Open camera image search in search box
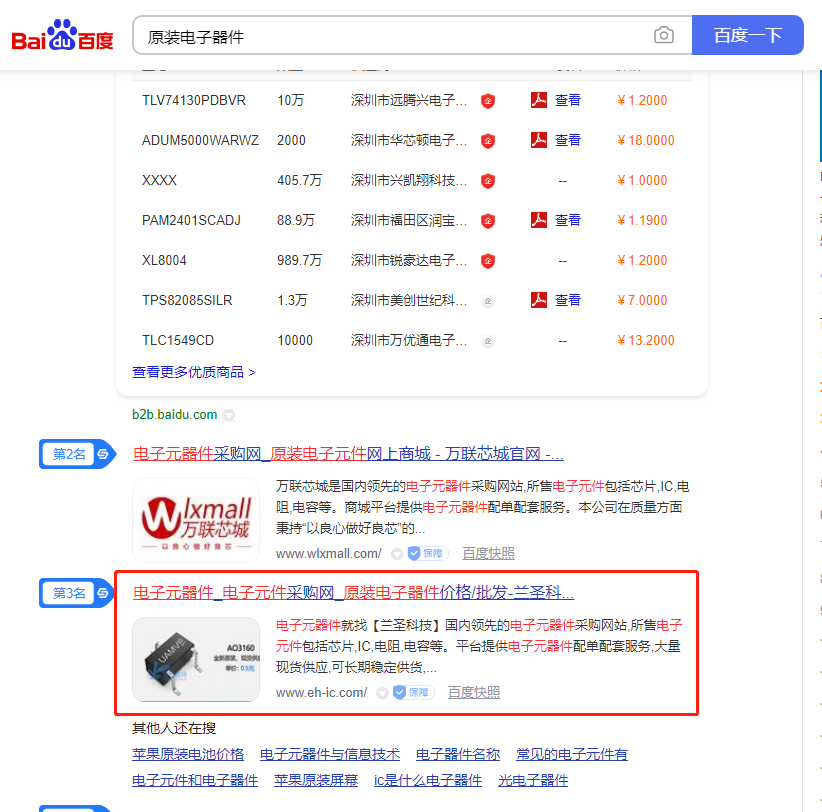 click(x=664, y=35)
